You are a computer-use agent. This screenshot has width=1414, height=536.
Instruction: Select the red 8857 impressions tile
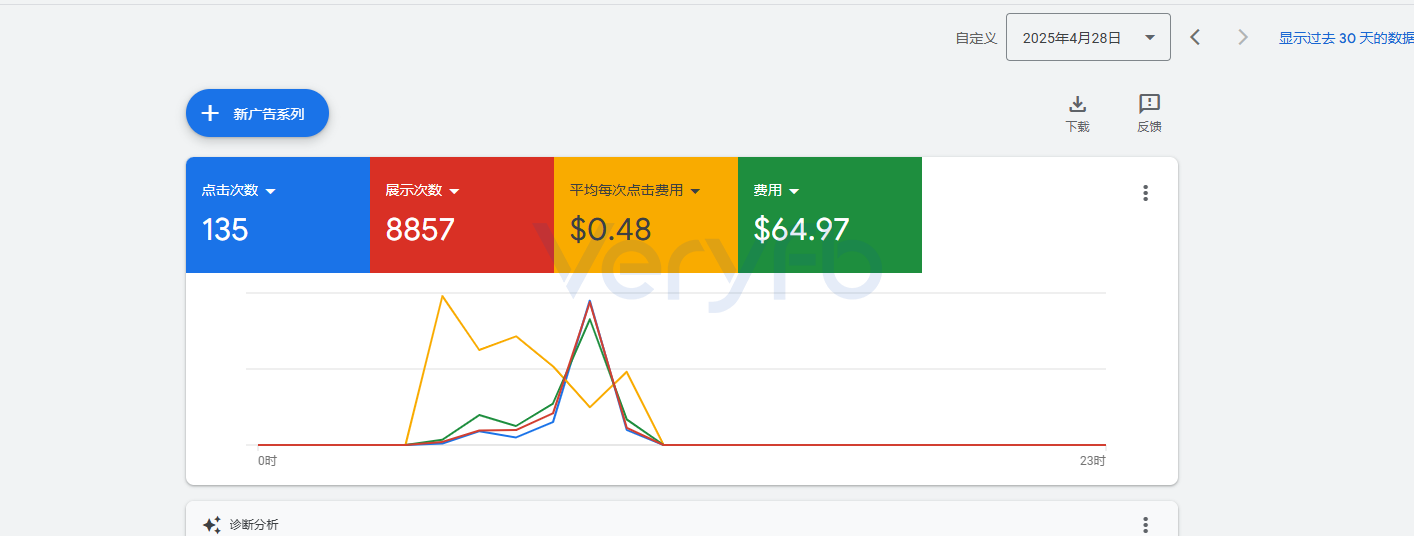tap(462, 215)
